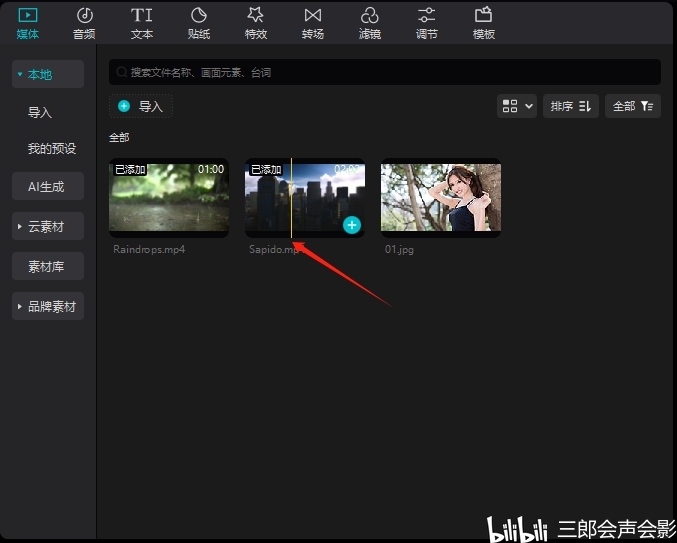This screenshot has width=677, height=543.
Task: Expand the 品牌素材 (Brand Material) section
Action: (x=48, y=306)
